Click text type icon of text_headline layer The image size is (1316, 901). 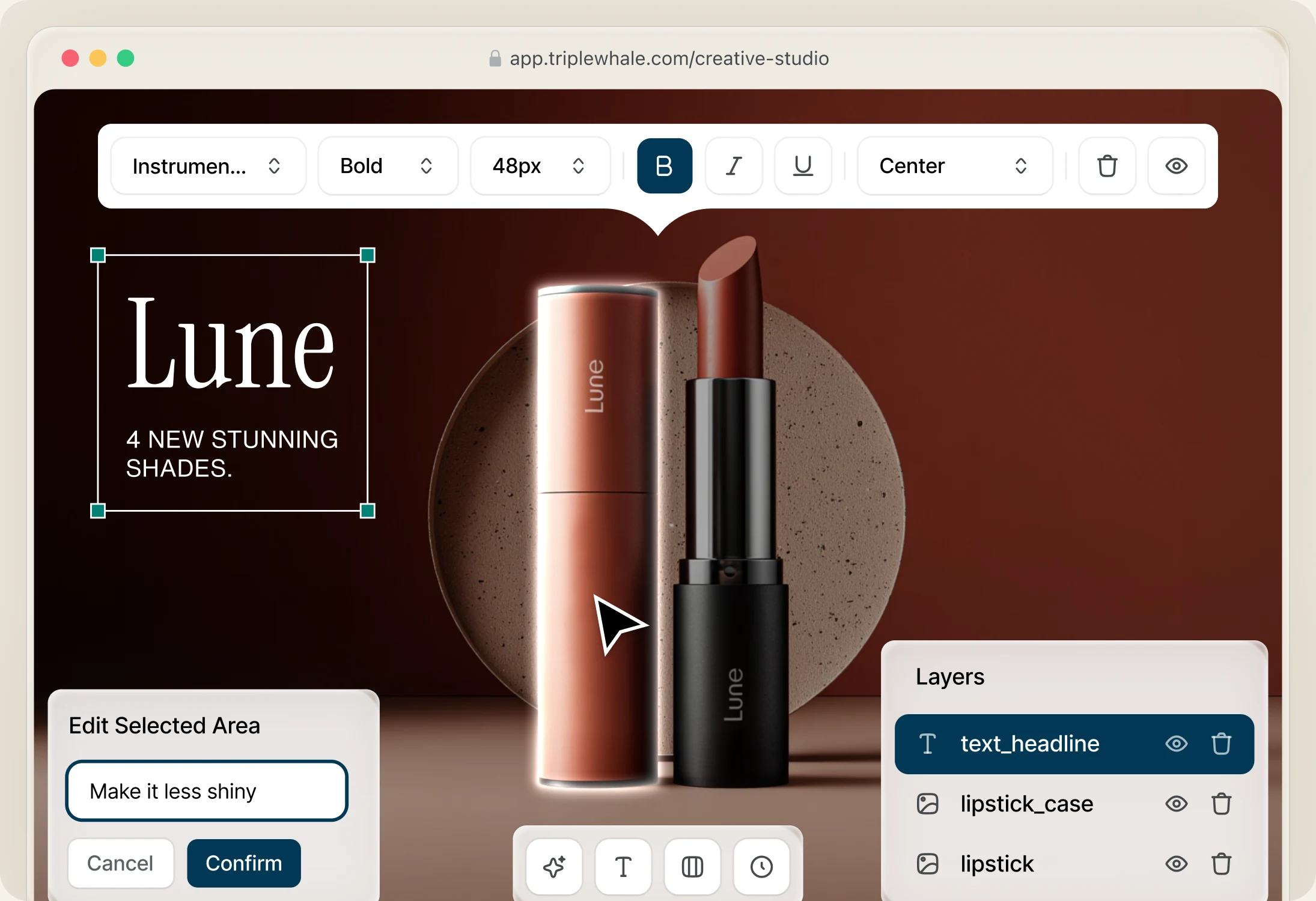(927, 744)
